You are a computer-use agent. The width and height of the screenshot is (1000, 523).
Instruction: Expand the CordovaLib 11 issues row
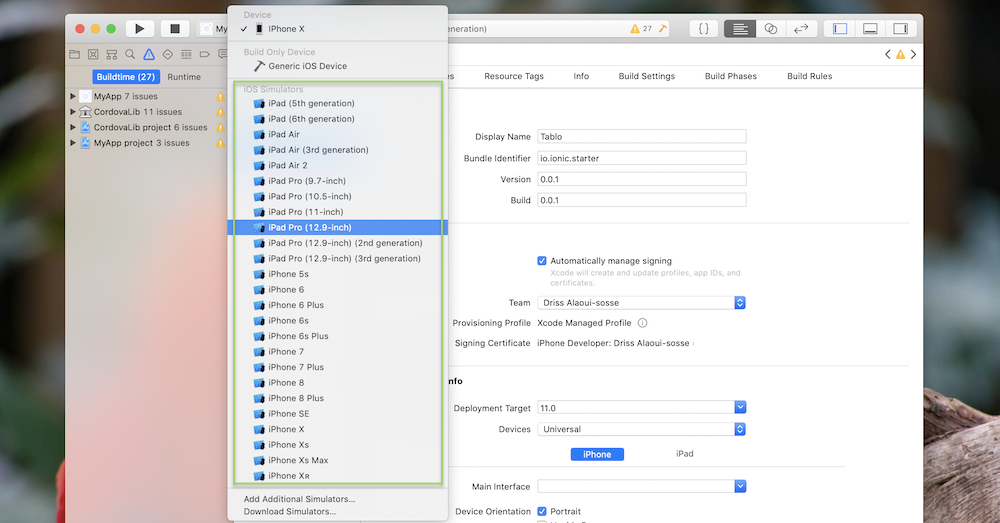click(x=73, y=112)
